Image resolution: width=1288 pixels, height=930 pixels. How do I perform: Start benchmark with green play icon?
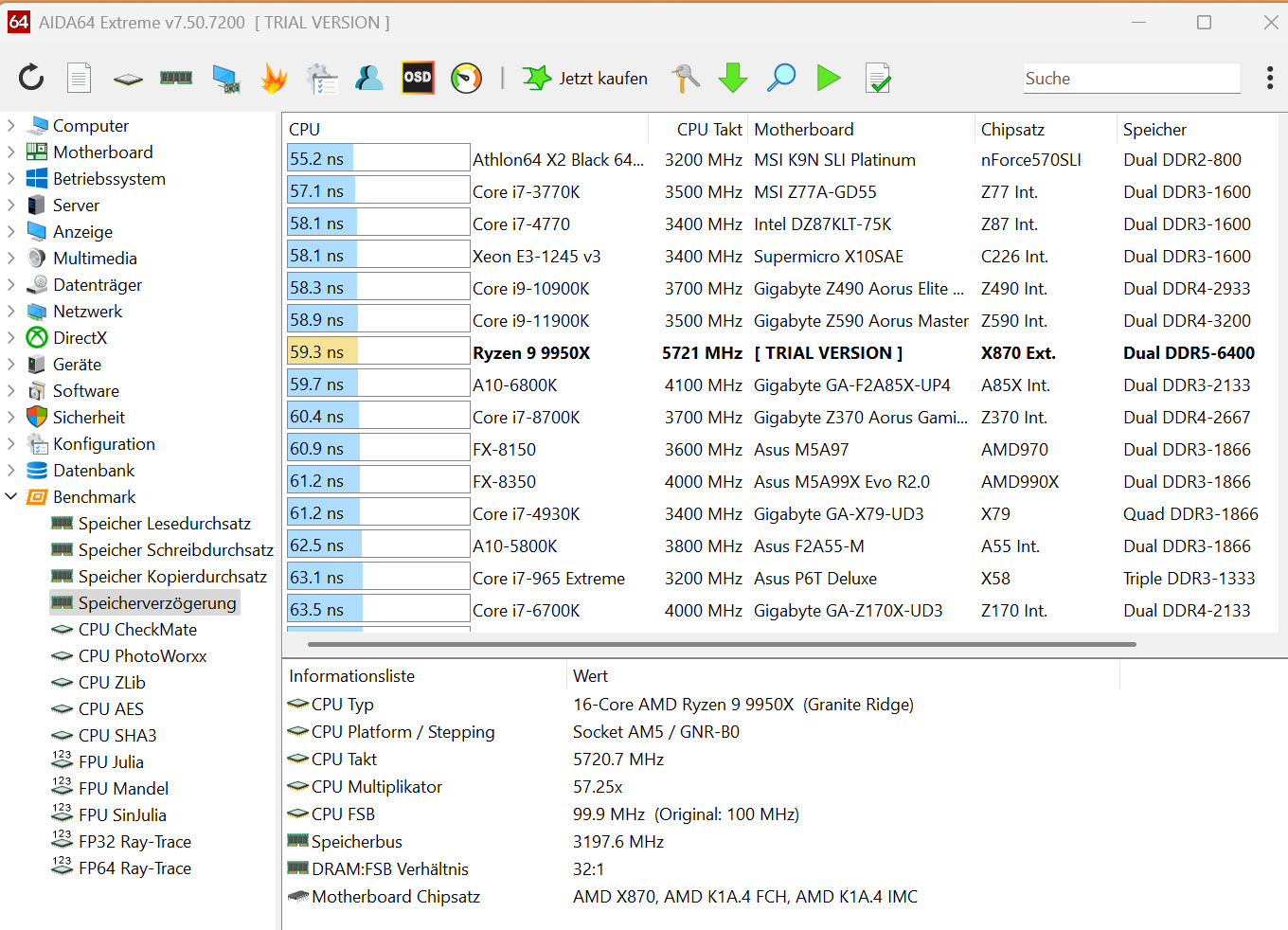[829, 78]
